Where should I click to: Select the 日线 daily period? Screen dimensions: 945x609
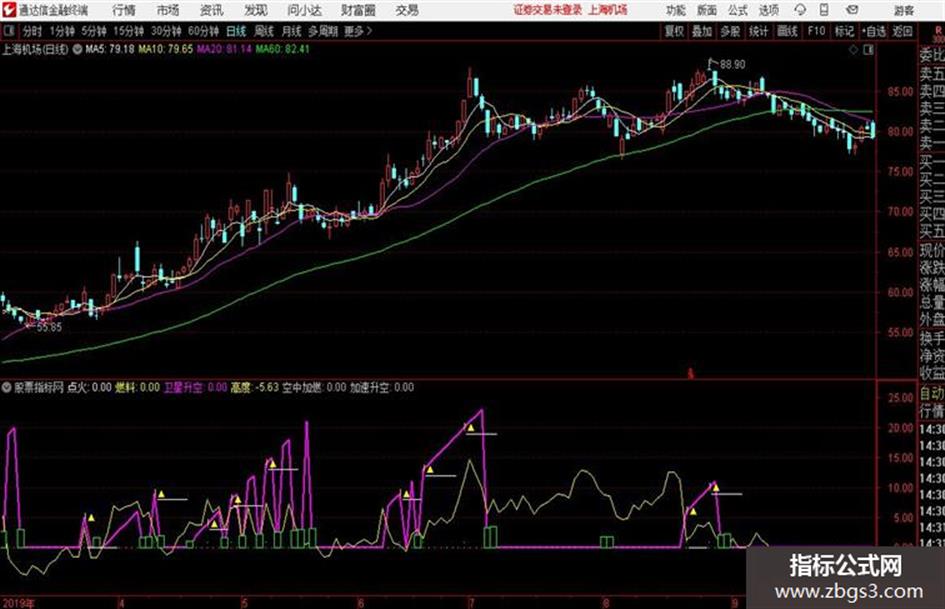236,31
